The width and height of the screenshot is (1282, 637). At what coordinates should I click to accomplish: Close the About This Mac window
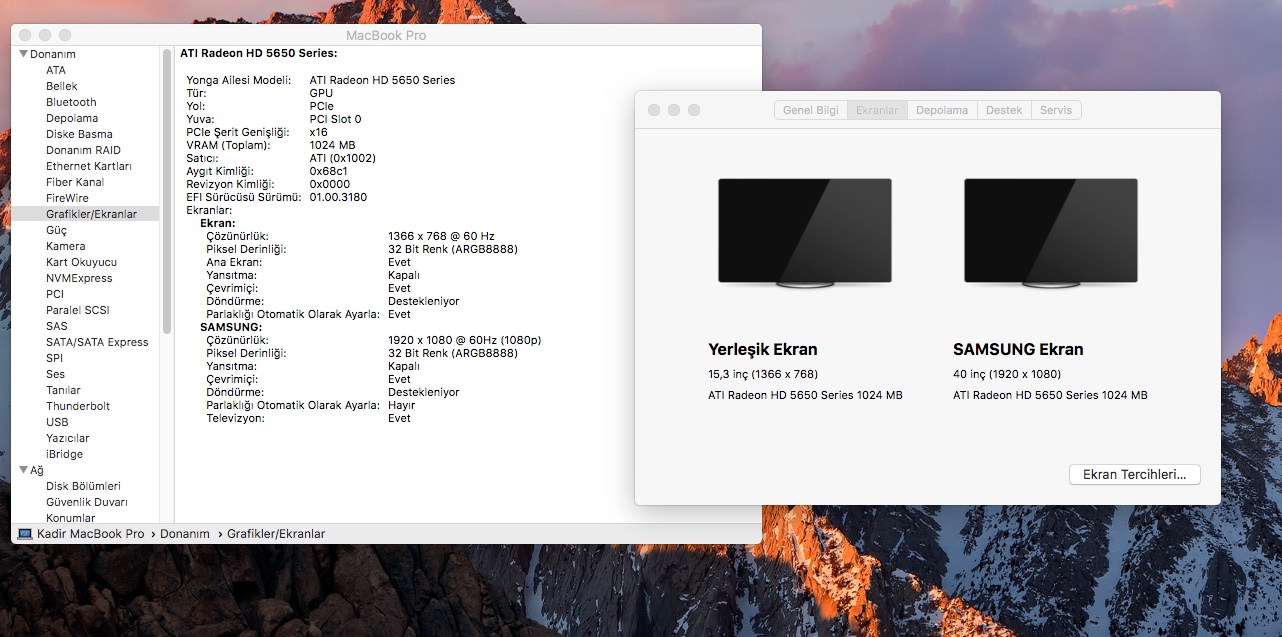[x=654, y=110]
